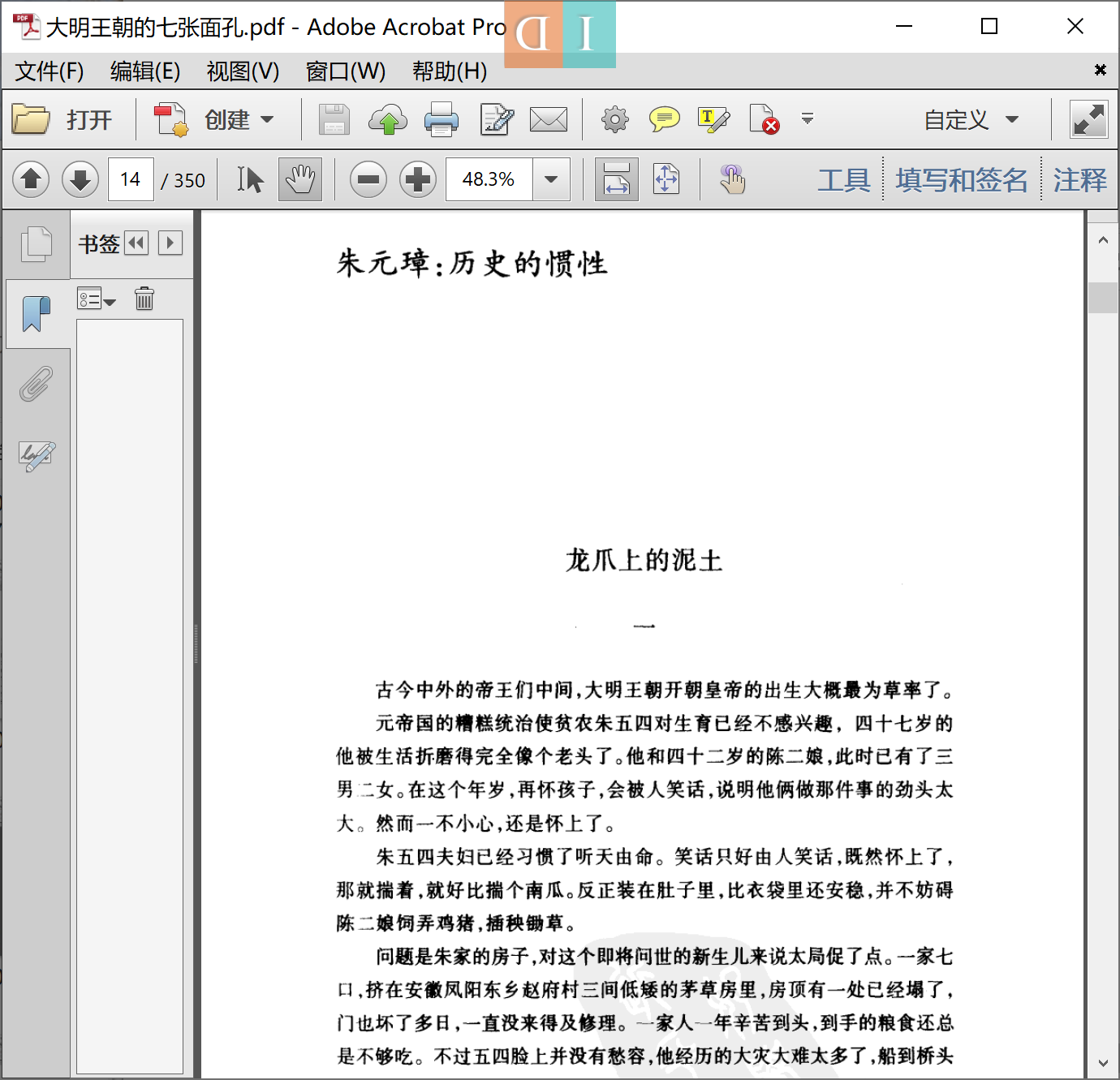Open the 编辑(E) menu
This screenshot has width=1120, height=1080.
tap(145, 71)
